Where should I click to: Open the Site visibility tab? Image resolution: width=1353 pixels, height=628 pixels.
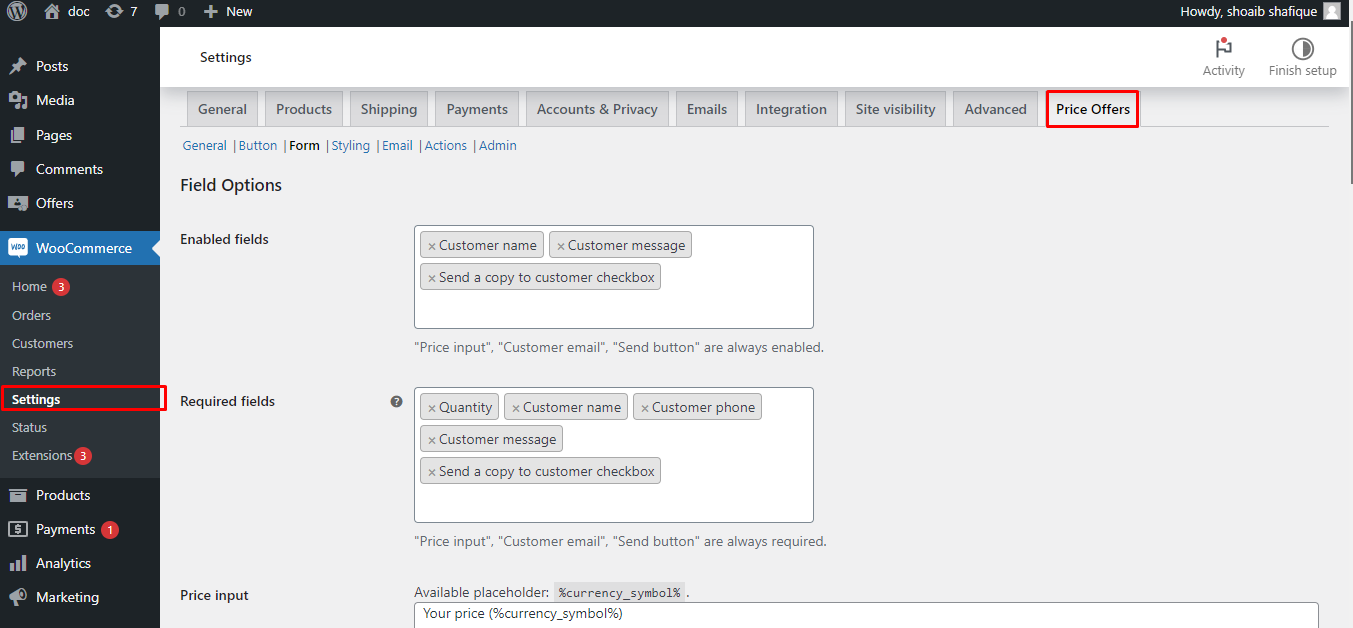895,109
